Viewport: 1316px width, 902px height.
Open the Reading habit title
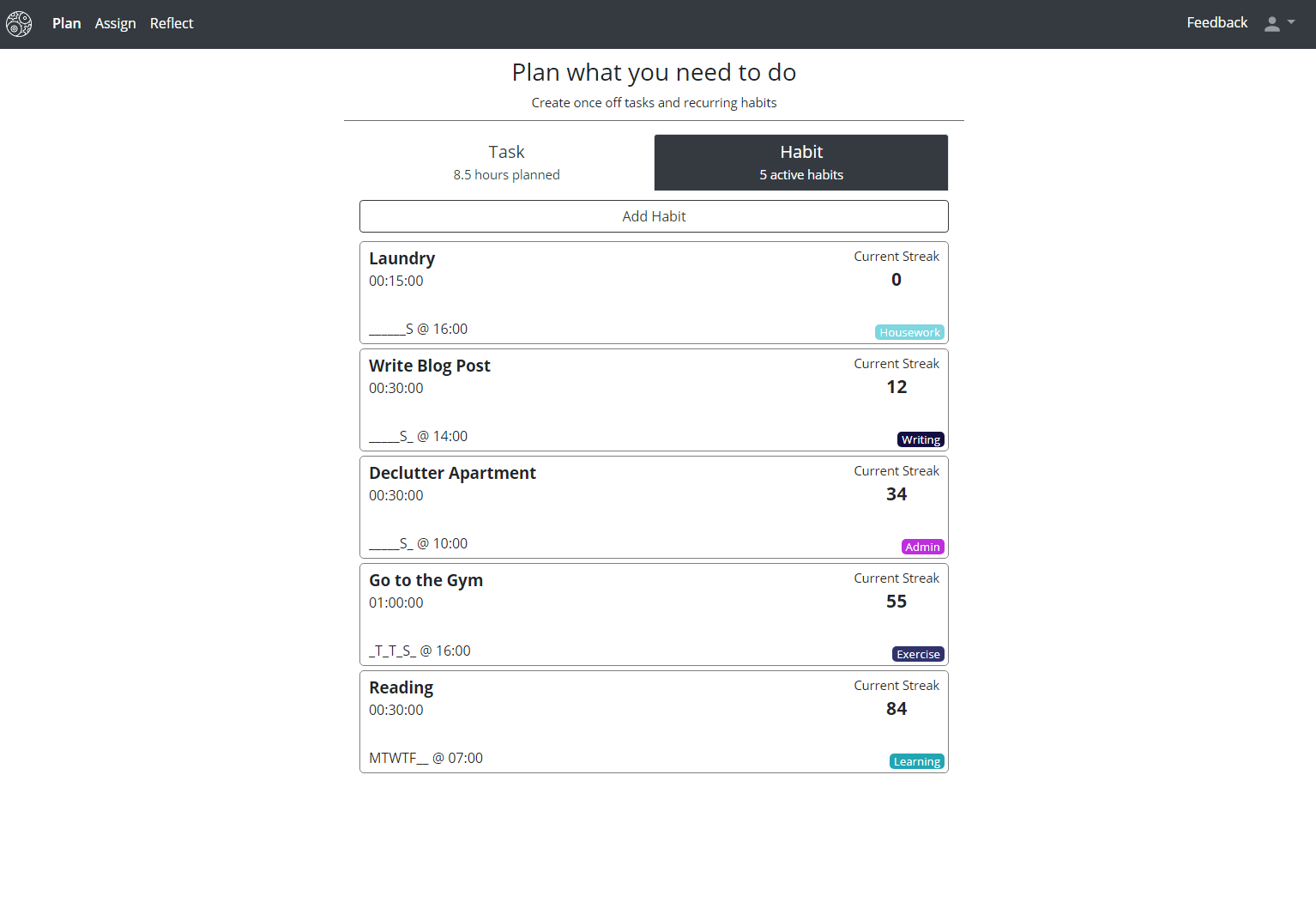pos(401,687)
